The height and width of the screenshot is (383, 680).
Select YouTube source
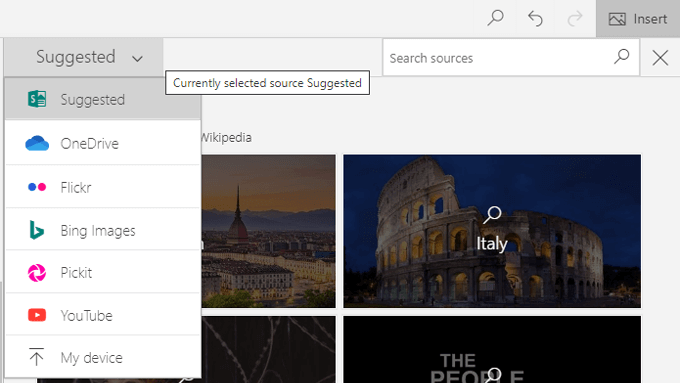[x=103, y=315]
